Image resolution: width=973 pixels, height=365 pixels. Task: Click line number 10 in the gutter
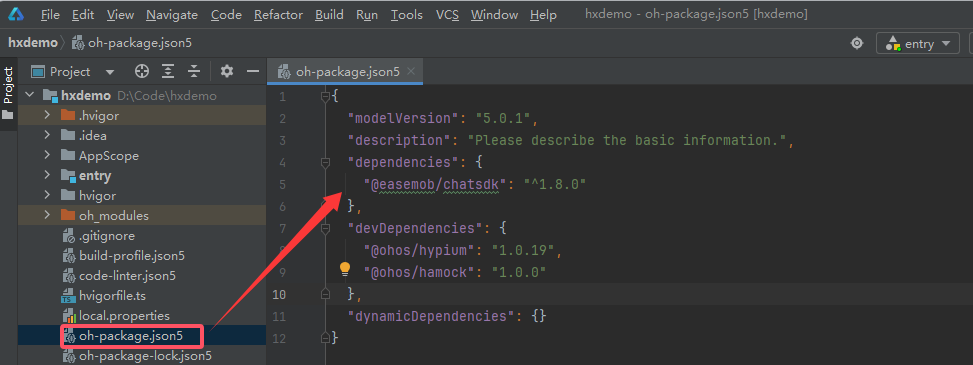(279, 294)
